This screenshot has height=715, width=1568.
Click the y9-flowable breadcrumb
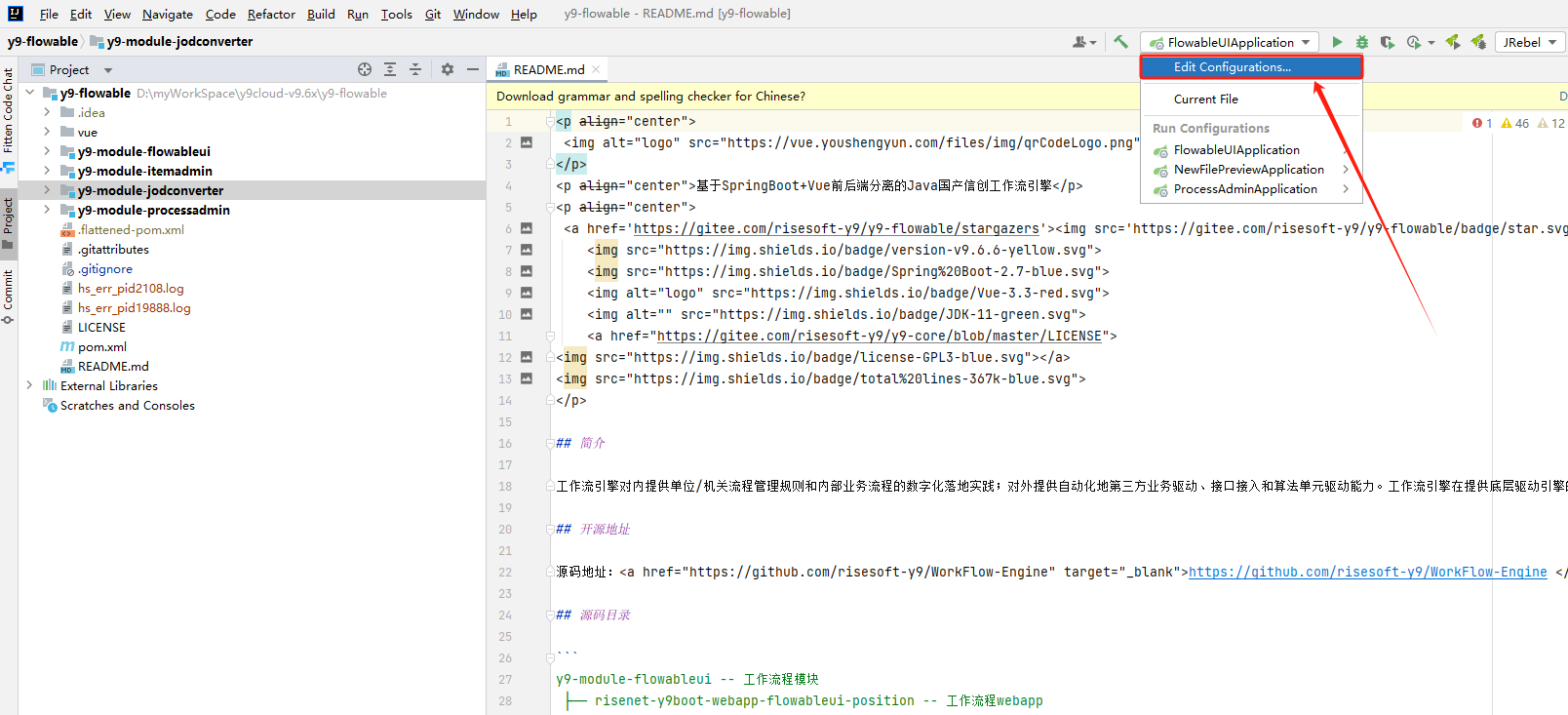click(x=43, y=41)
